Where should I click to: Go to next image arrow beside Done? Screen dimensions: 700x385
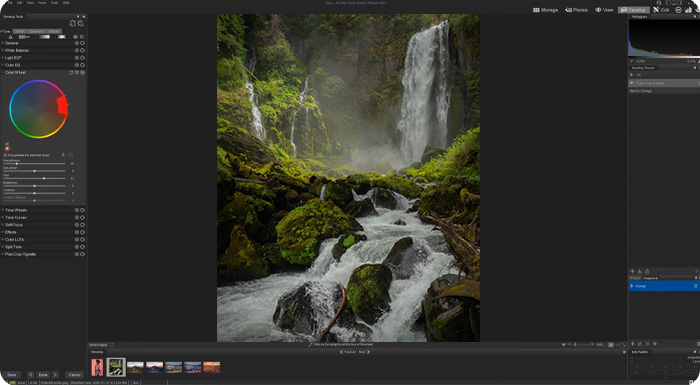pos(55,375)
